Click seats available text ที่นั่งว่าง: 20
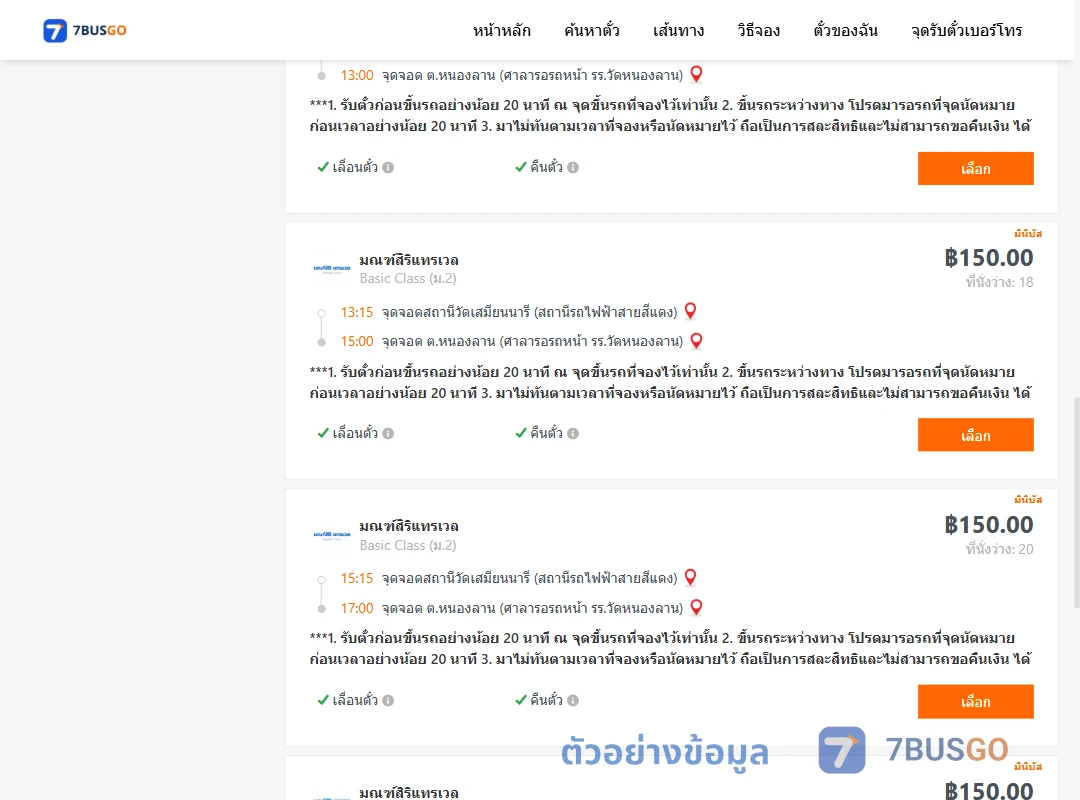 pos(999,549)
